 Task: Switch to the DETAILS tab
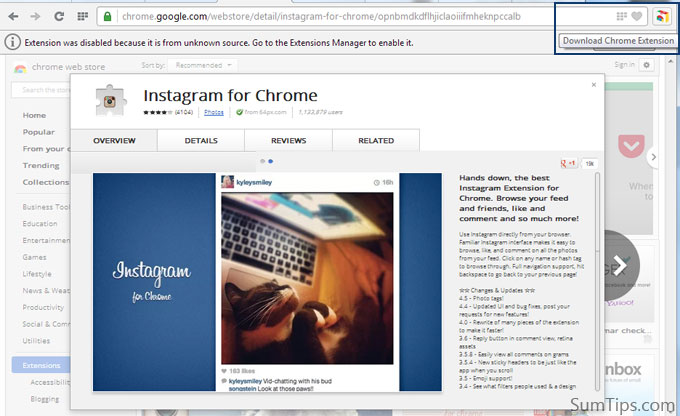click(201, 141)
